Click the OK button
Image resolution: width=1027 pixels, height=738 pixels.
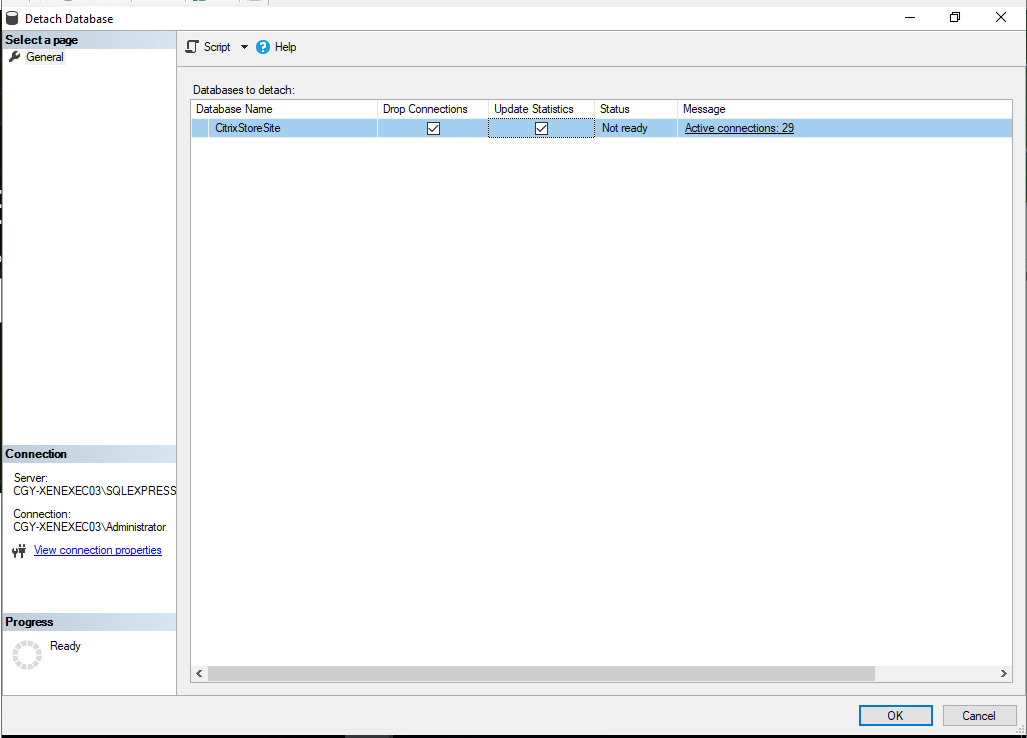(x=895, y=716)
